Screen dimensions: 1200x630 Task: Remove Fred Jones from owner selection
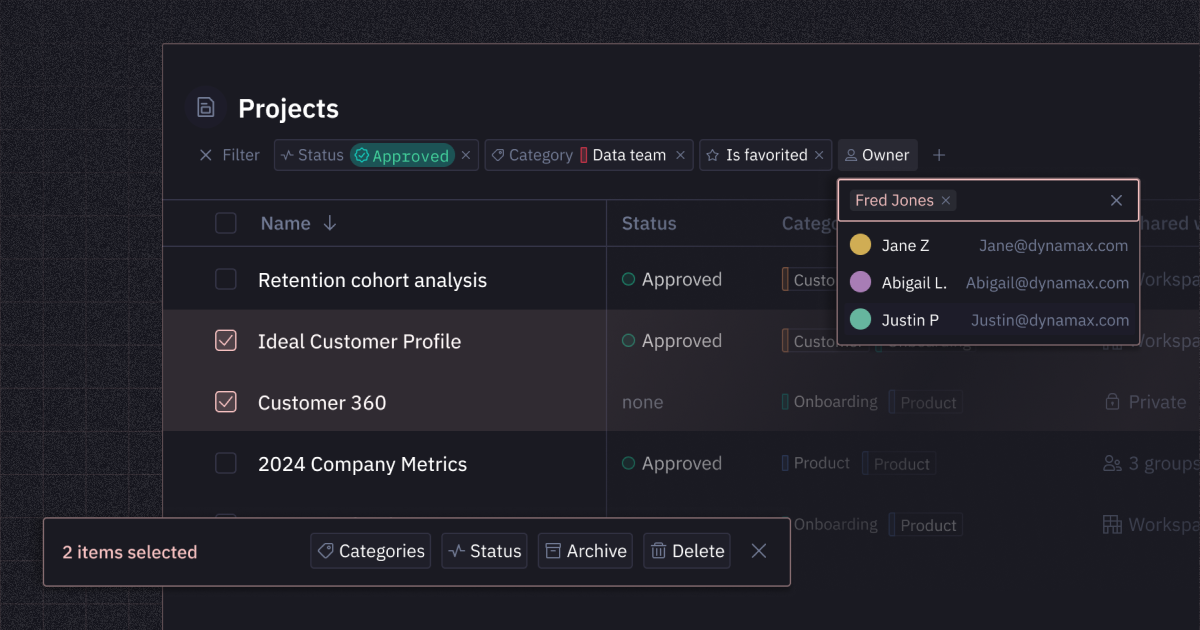click(x=946, y=200)
